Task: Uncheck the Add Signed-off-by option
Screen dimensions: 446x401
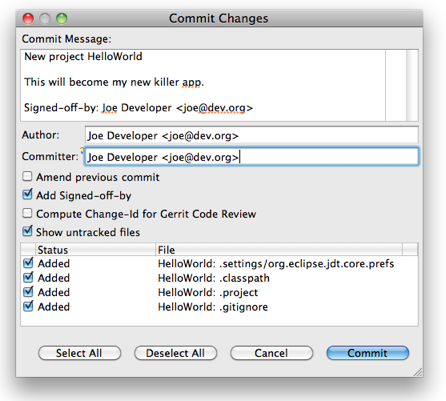Action: [x=27, y=195]
